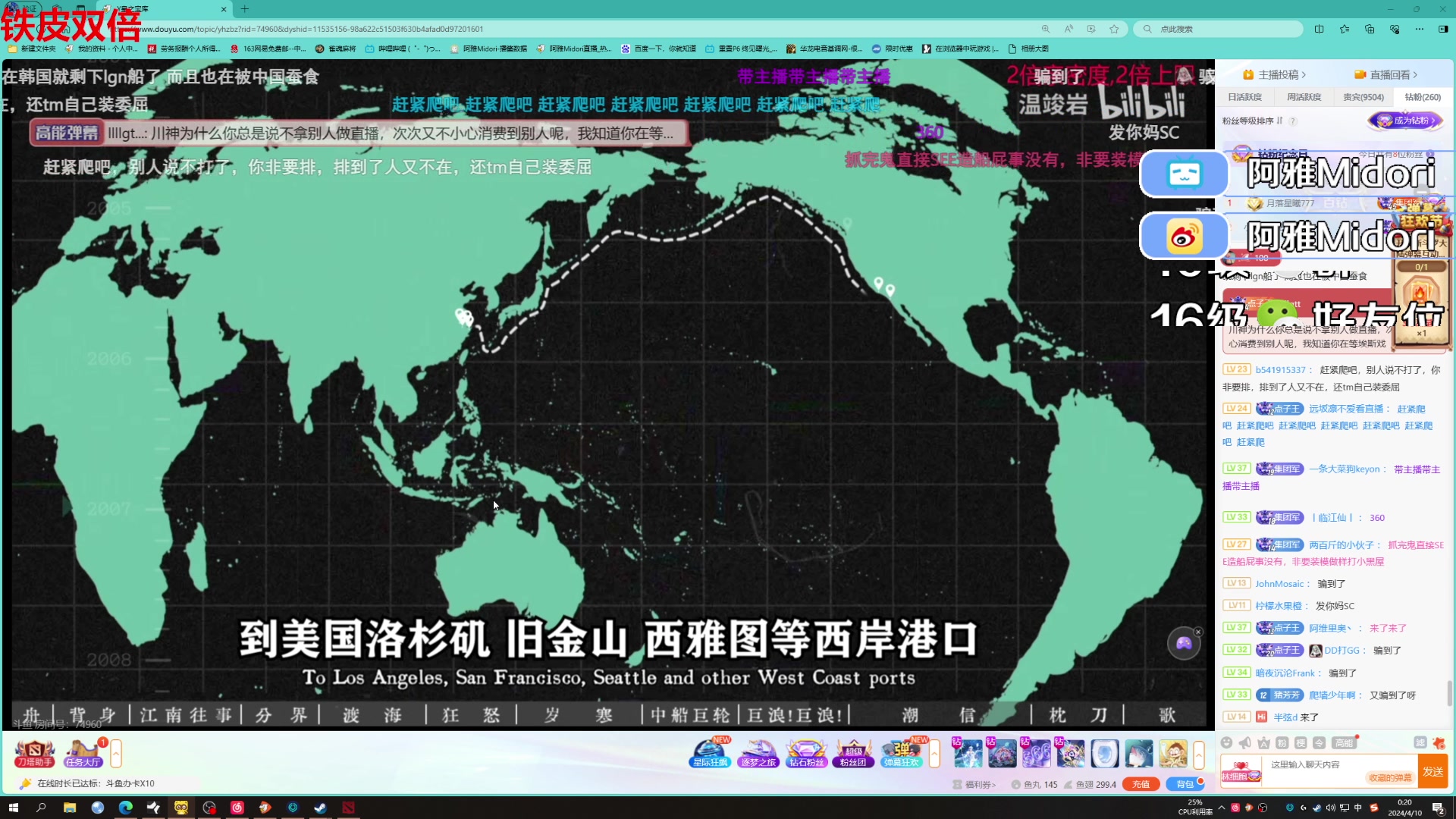Click the 收藏的弹幕 saved danmaku button
The height and width of the screenshot is (819, 1456).
pos(1390,777)
